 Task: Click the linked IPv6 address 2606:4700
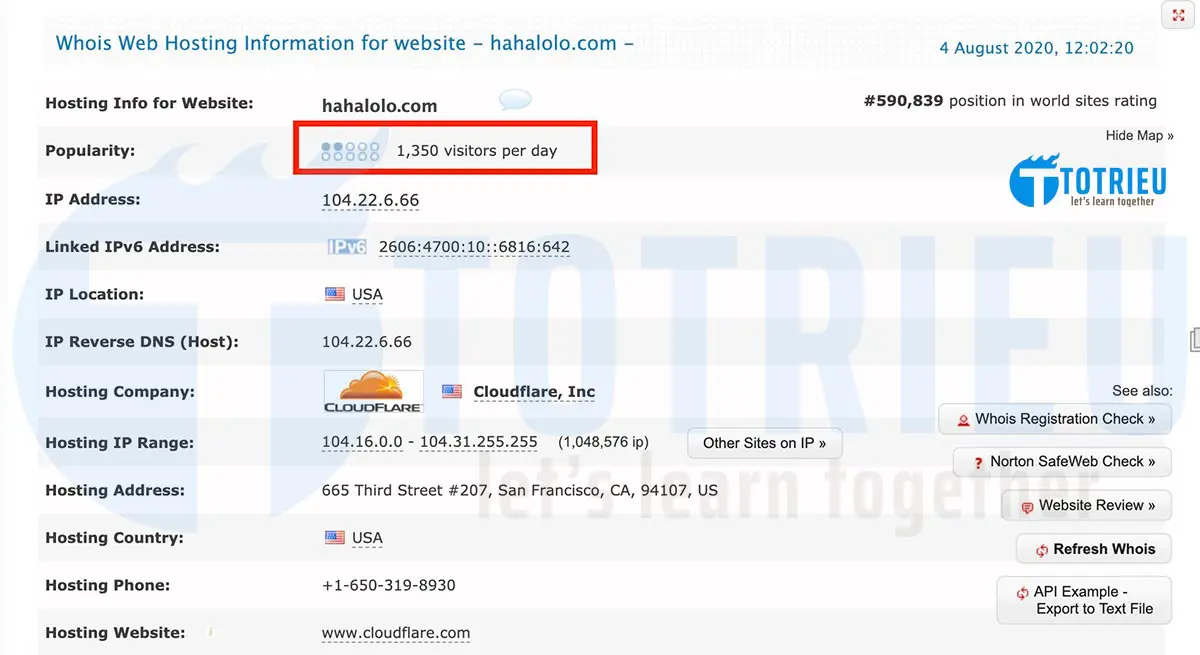click(472, 246)
